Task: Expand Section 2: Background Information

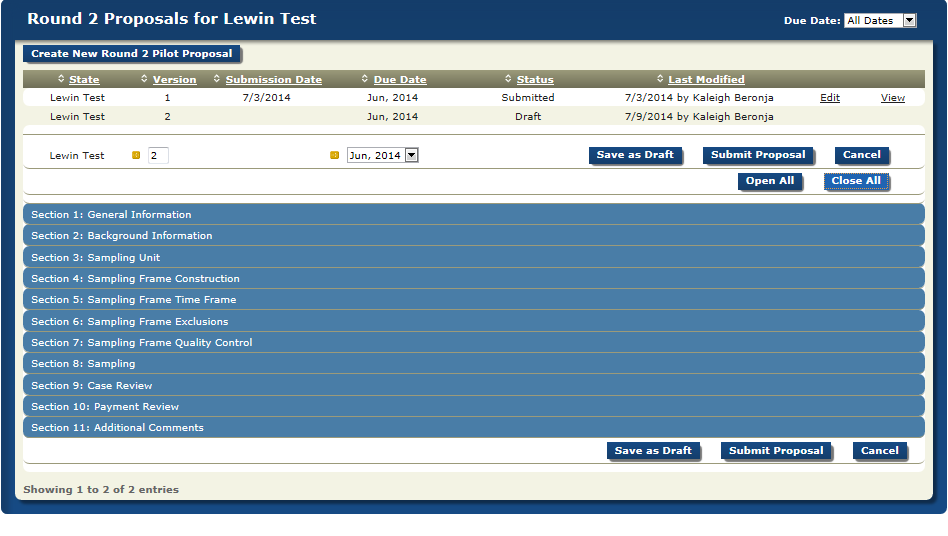Action: click(474, 236)
